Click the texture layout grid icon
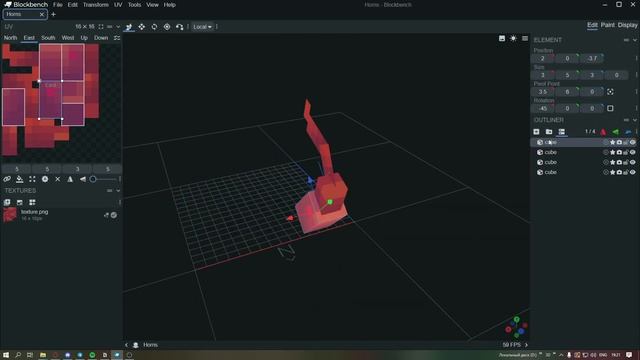Image resolution: width=640 pixels, height=360 pixels. pos(32,202)
